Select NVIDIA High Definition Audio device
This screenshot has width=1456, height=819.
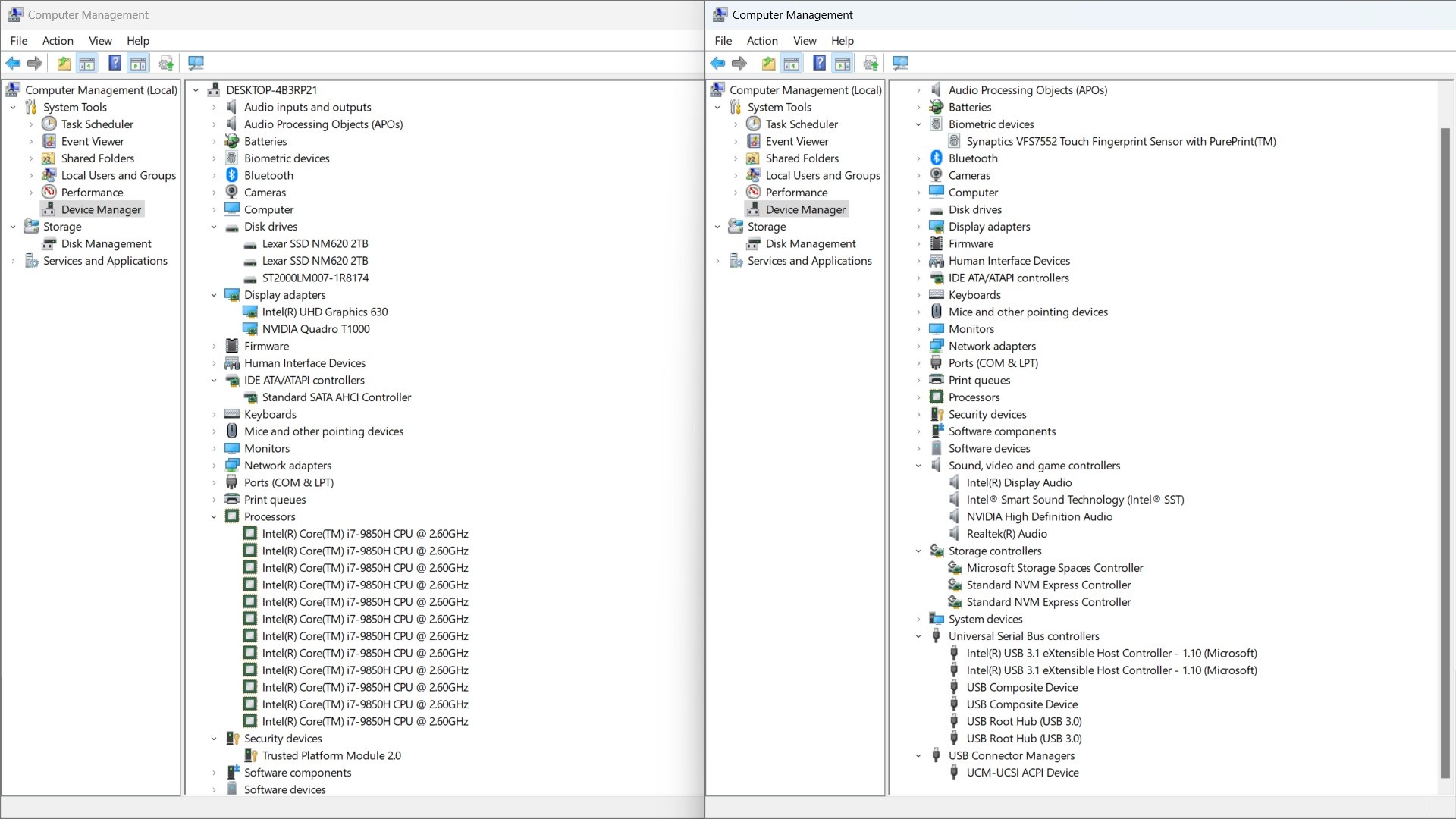click(1040, 517)
